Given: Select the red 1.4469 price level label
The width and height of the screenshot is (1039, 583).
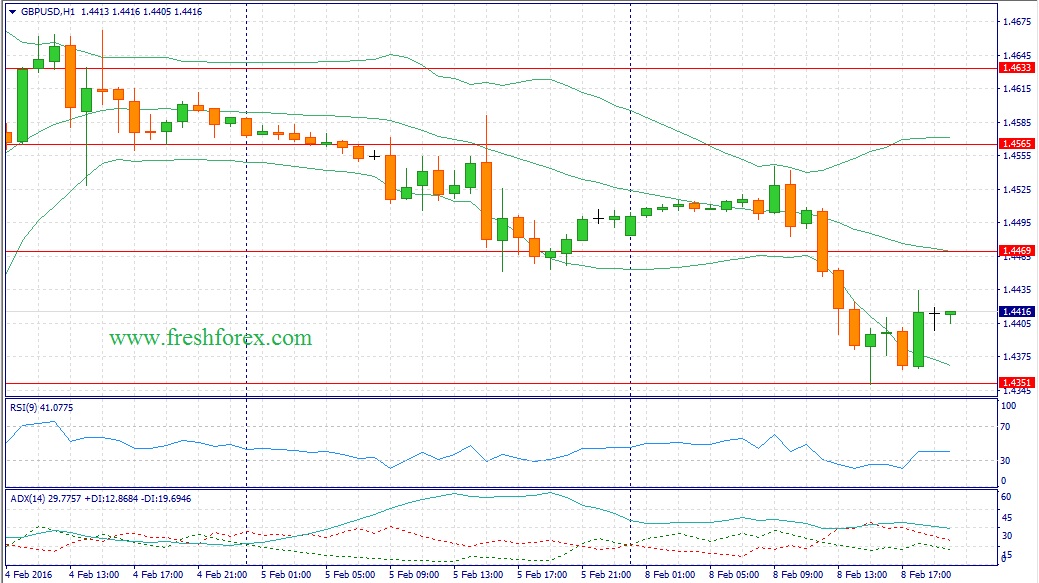Looking at the screenshot, I should [1017, 251].
